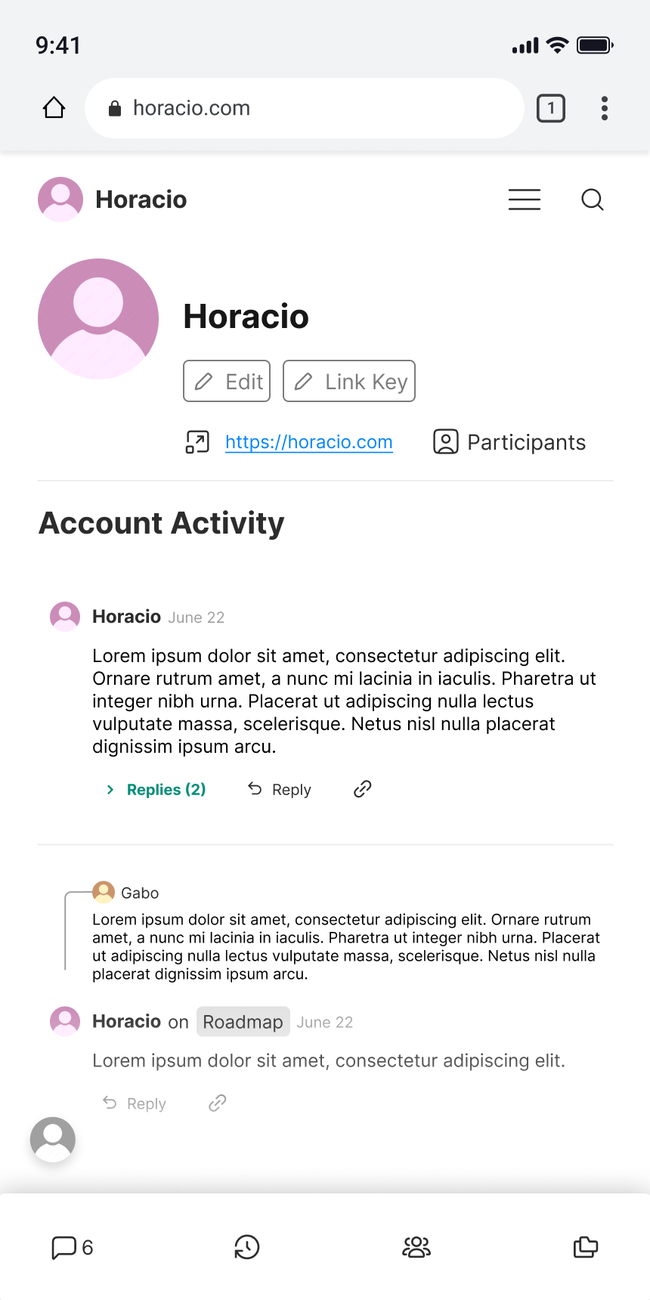Image resolution: width=650 pixels, height=1300 pixels.
Task: Tap the browser home icon
Action: (x=54, y=108)
